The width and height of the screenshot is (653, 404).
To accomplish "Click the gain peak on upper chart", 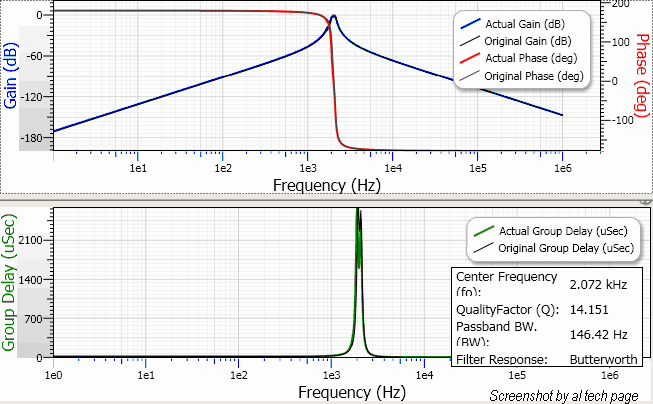I will [x=333, y=17].
